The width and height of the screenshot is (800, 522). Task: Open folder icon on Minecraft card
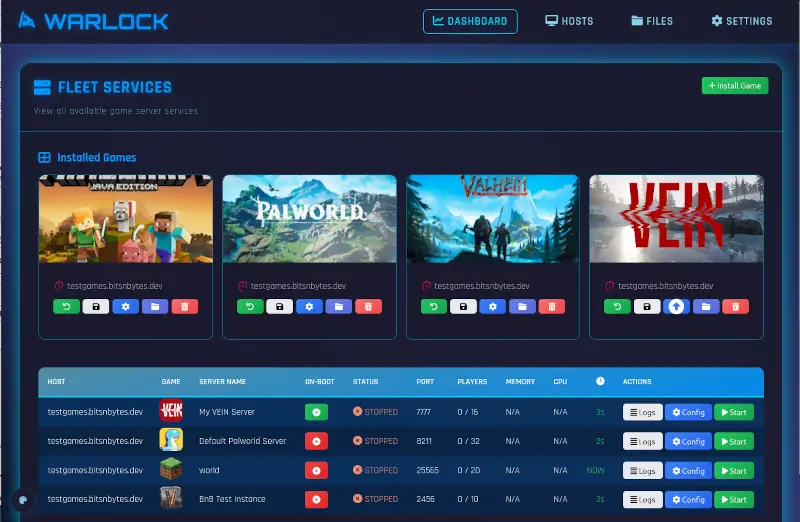(155, 307)
